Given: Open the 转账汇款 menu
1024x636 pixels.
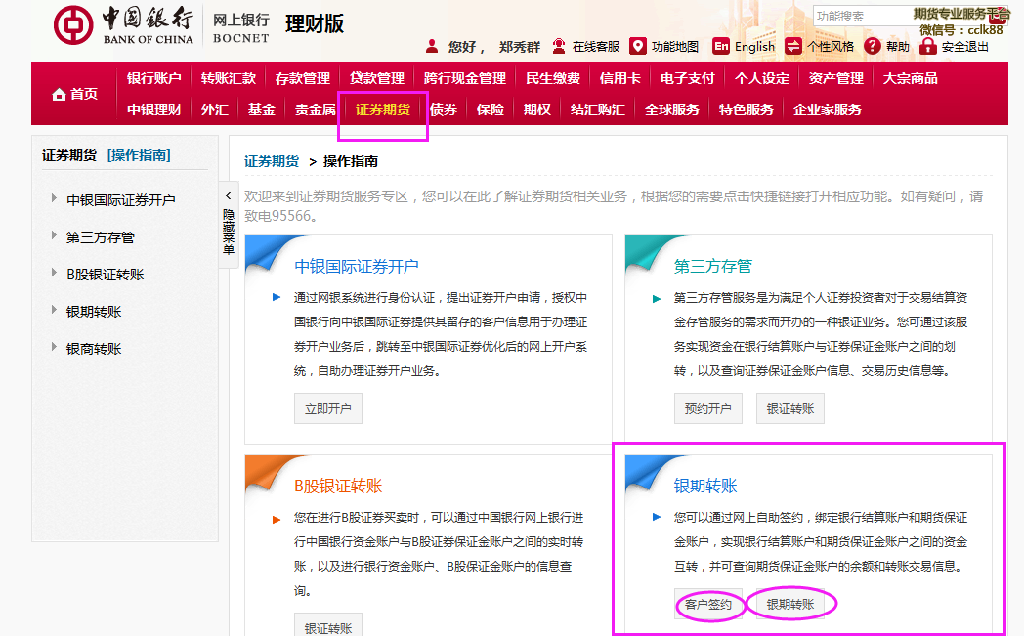Looking at the screenshot, I should (x=229, y=78).
